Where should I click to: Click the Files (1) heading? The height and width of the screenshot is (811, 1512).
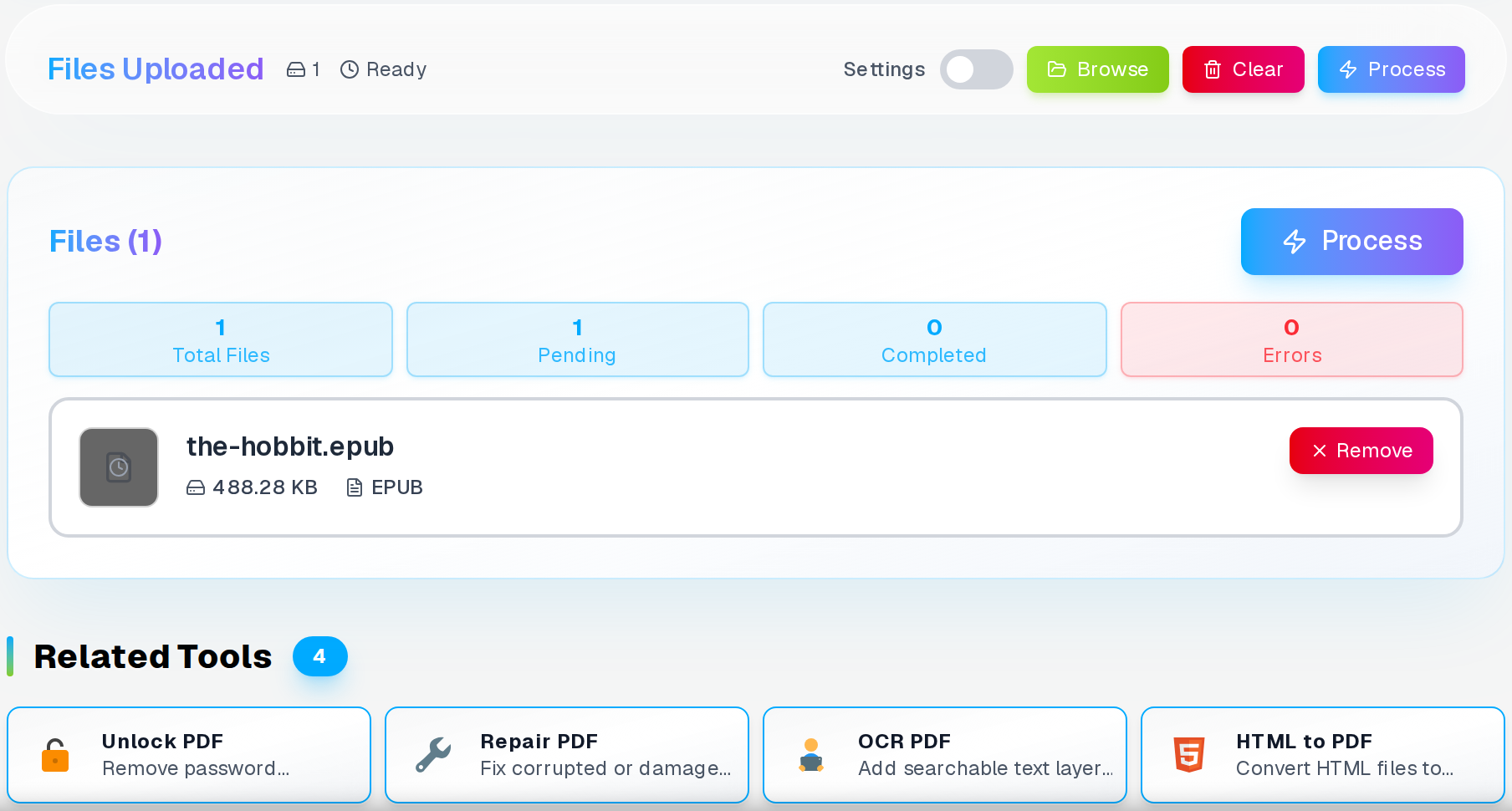tap(105, 242)
